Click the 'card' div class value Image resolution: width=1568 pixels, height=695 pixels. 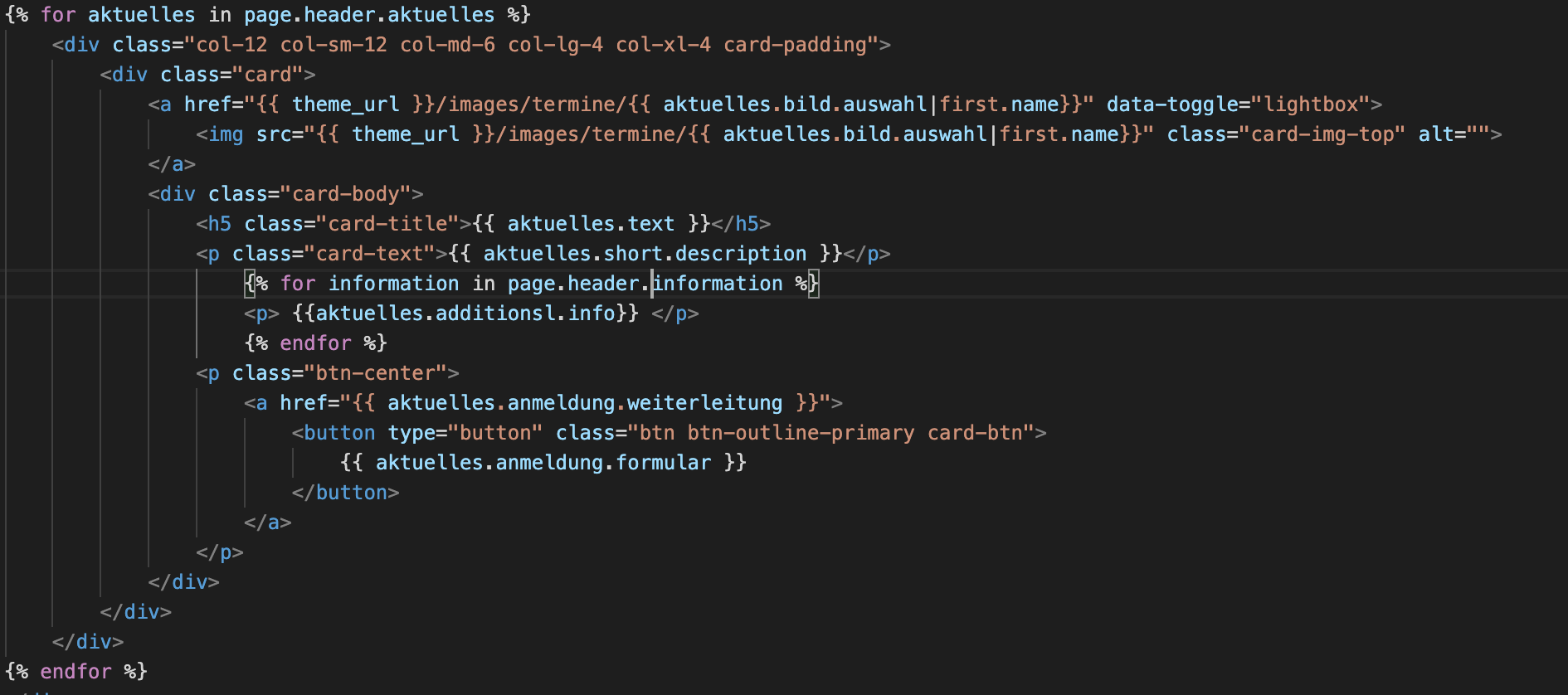coord(268,75)
